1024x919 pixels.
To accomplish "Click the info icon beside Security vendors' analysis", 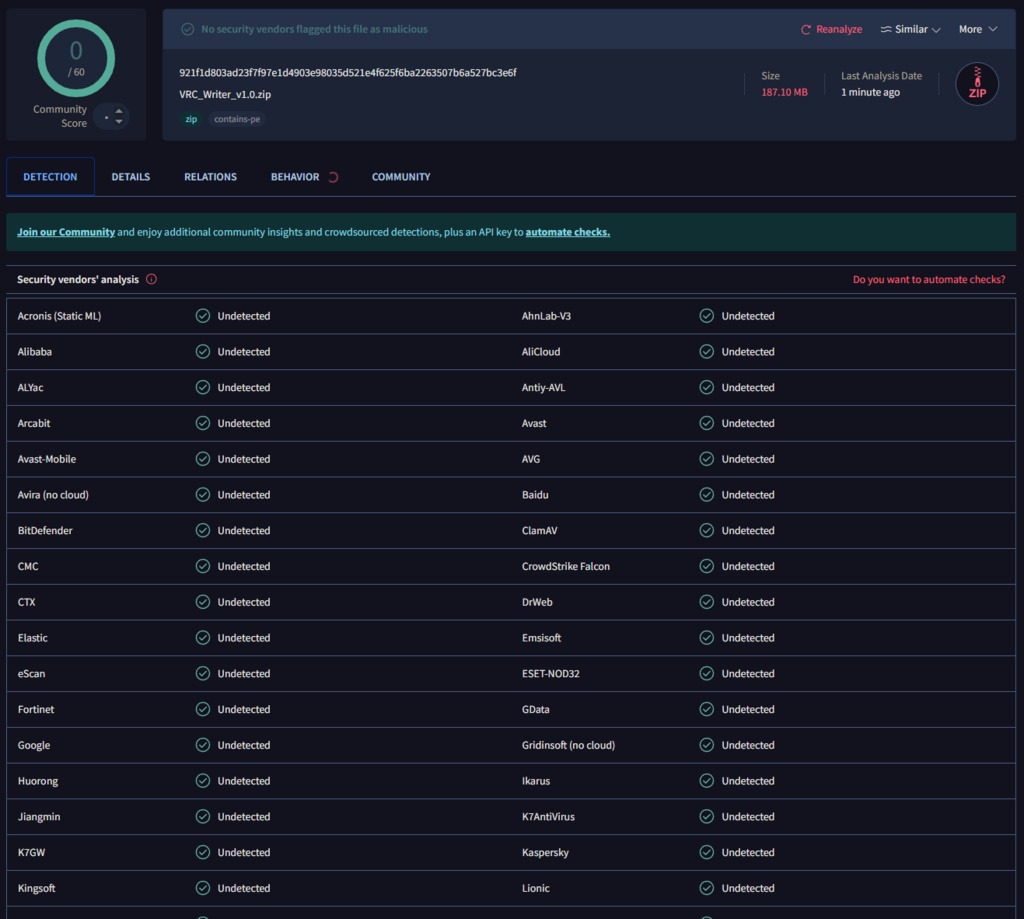I will tap(152, 279).
